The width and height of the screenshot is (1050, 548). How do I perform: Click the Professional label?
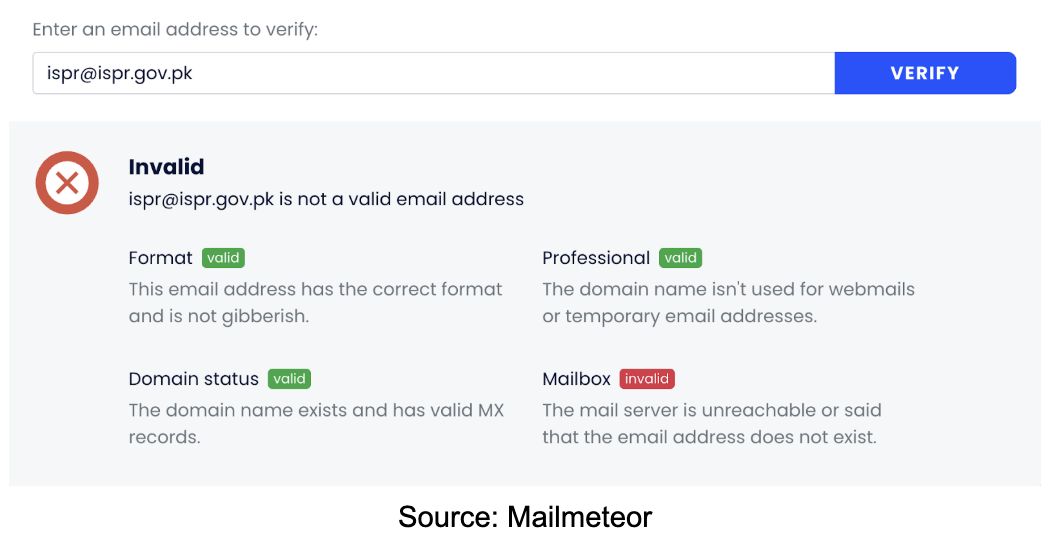pos(596,258)
